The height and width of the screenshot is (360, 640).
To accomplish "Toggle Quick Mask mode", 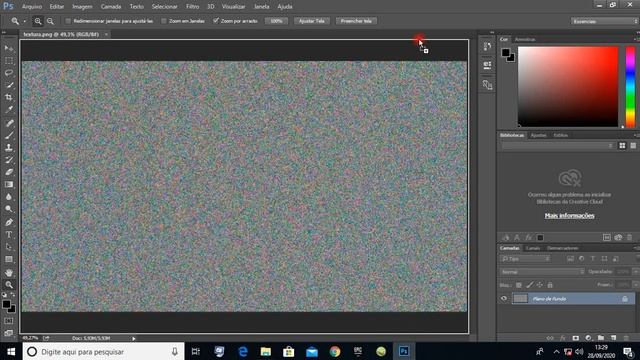I will tap(9, 321).
